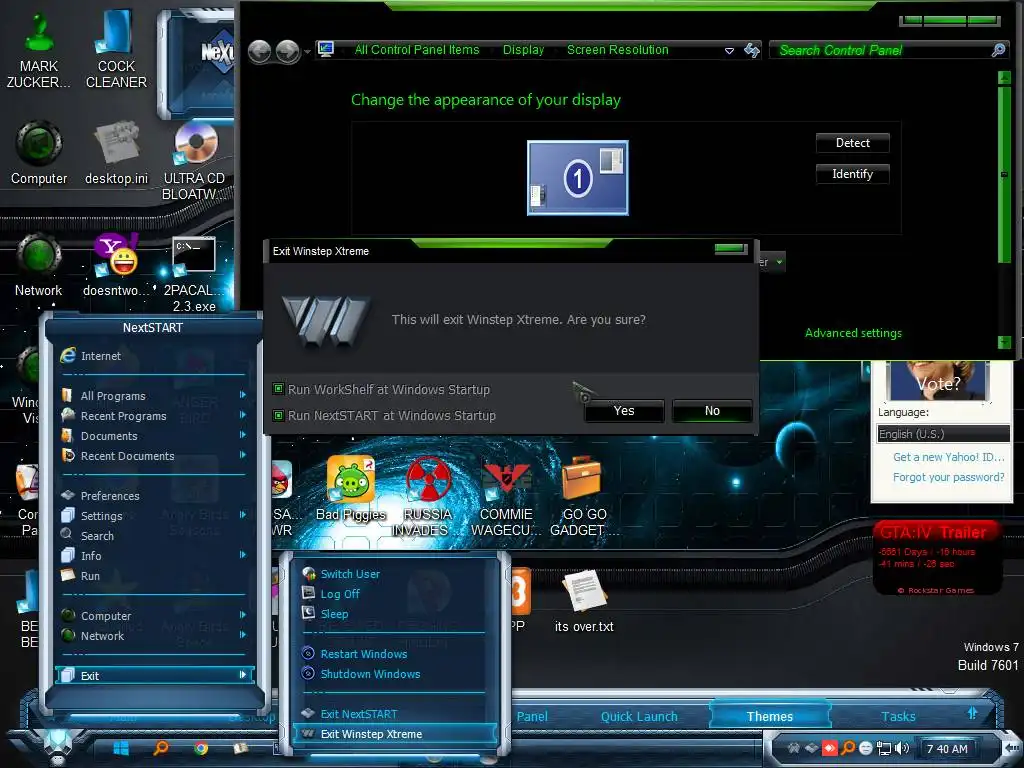
Task: Choose Shutdown Windows in the exit submenu
Action: pyautogui.click(x=394, y=674)
